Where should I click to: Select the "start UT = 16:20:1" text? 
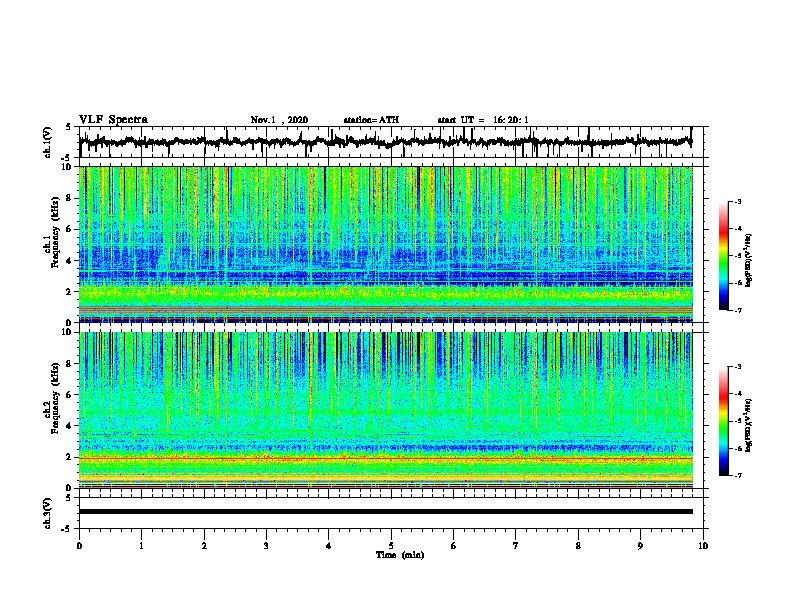483,120
